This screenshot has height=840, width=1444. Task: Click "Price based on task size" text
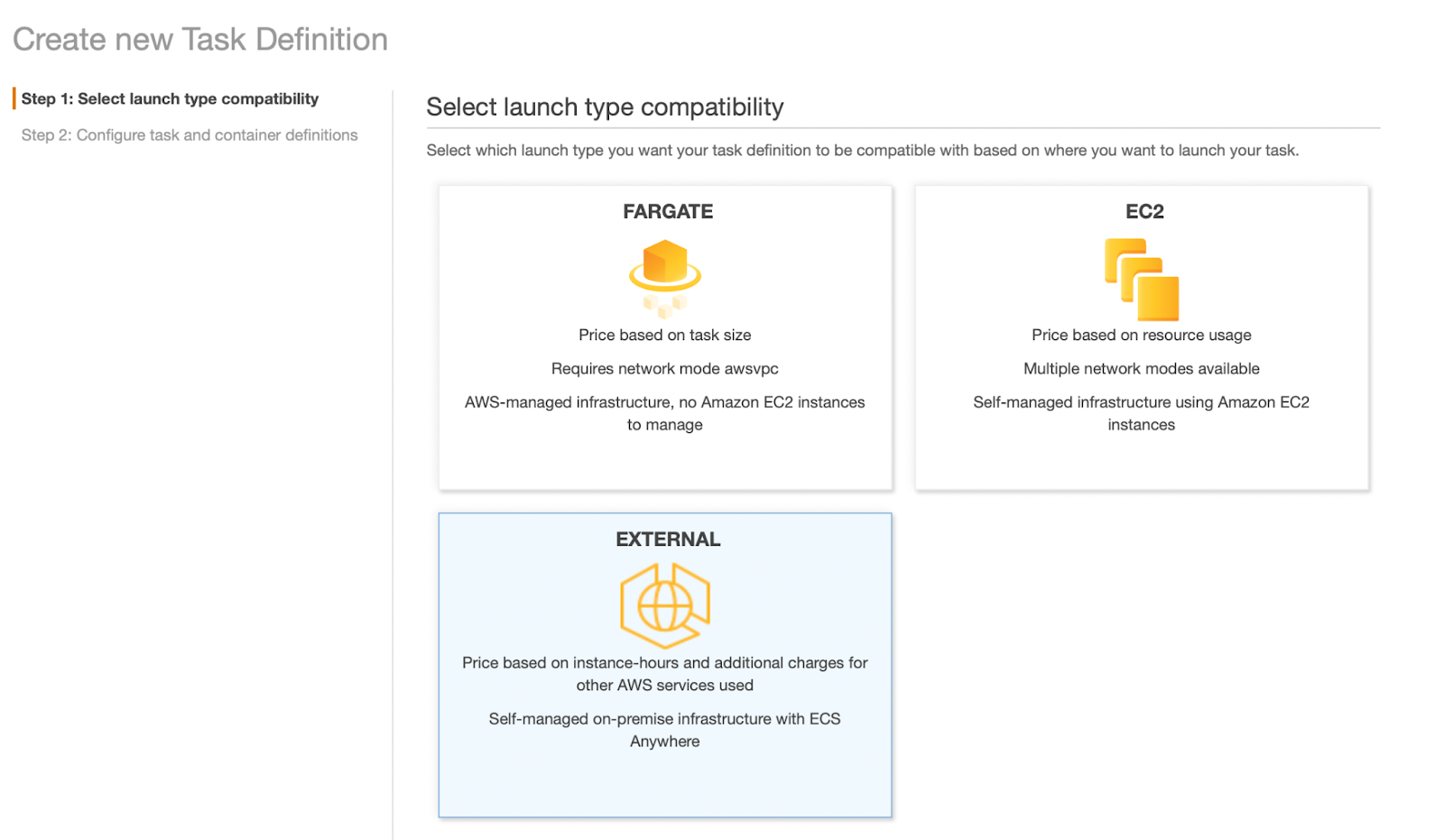(x=665, y=336)
